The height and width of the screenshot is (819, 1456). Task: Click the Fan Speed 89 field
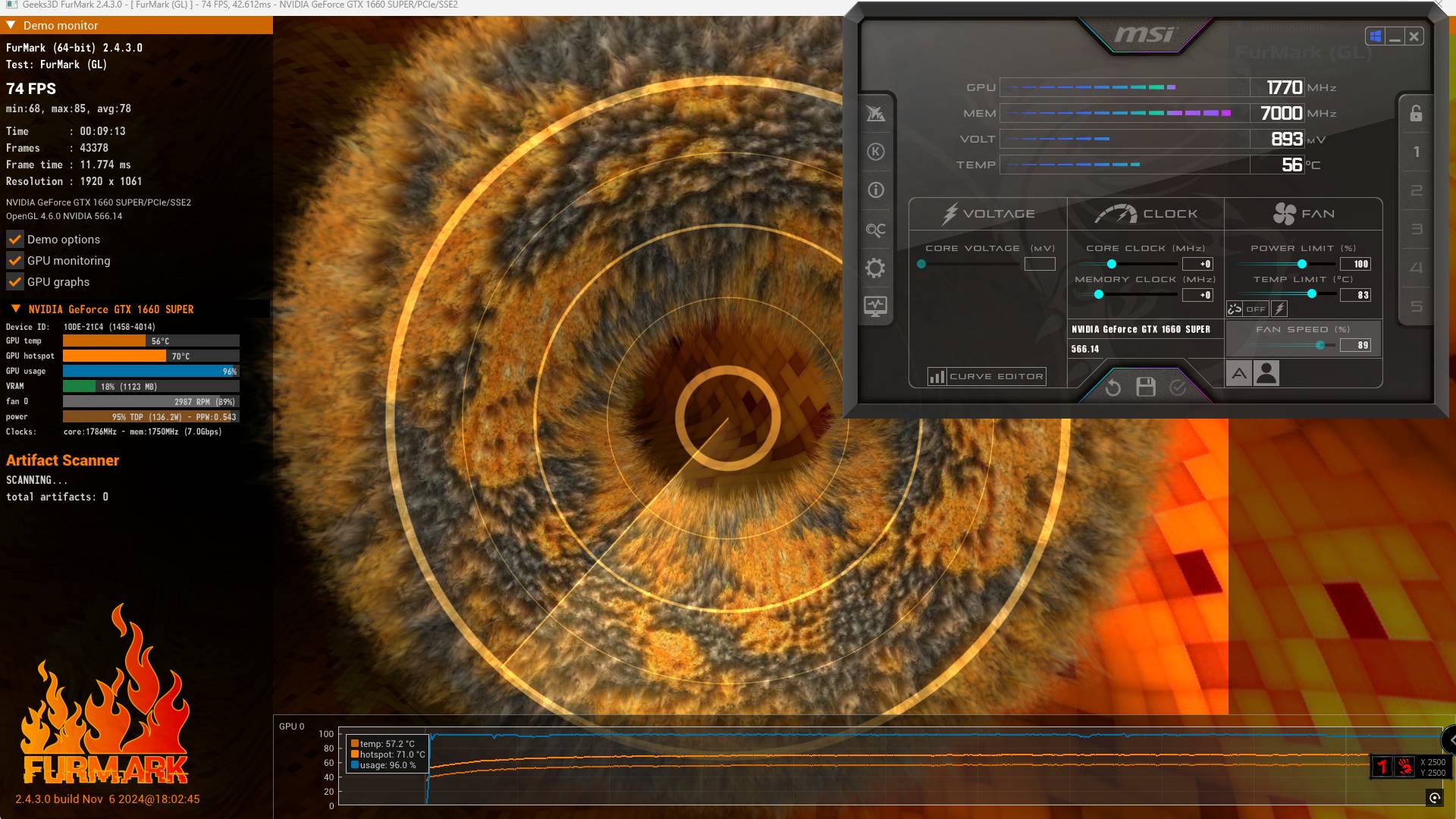click(1355, 345)
